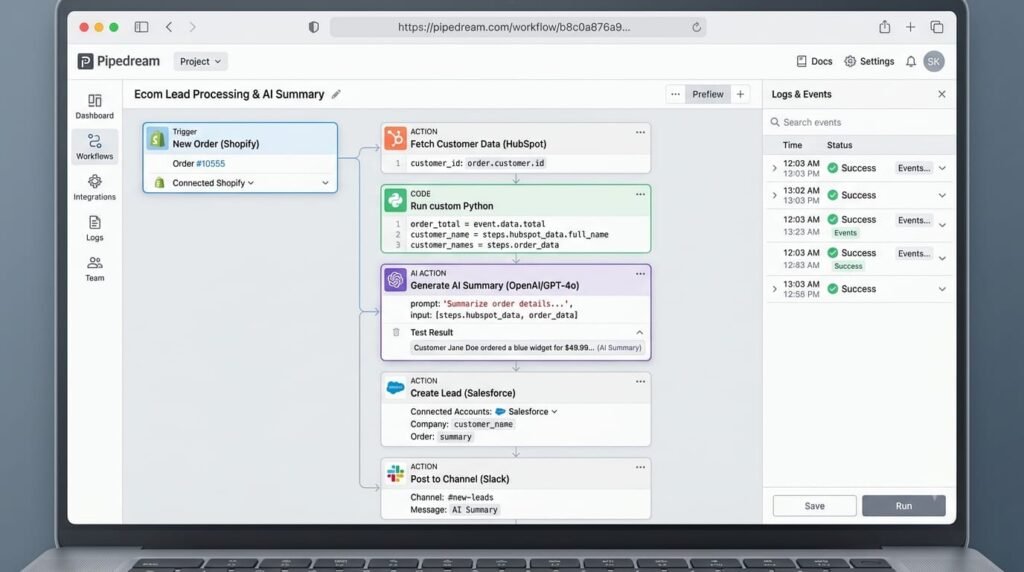Click the Prefiew tab
This screenshot has height=572, width=1024.
pyautogui.click(x=708, y=95)
